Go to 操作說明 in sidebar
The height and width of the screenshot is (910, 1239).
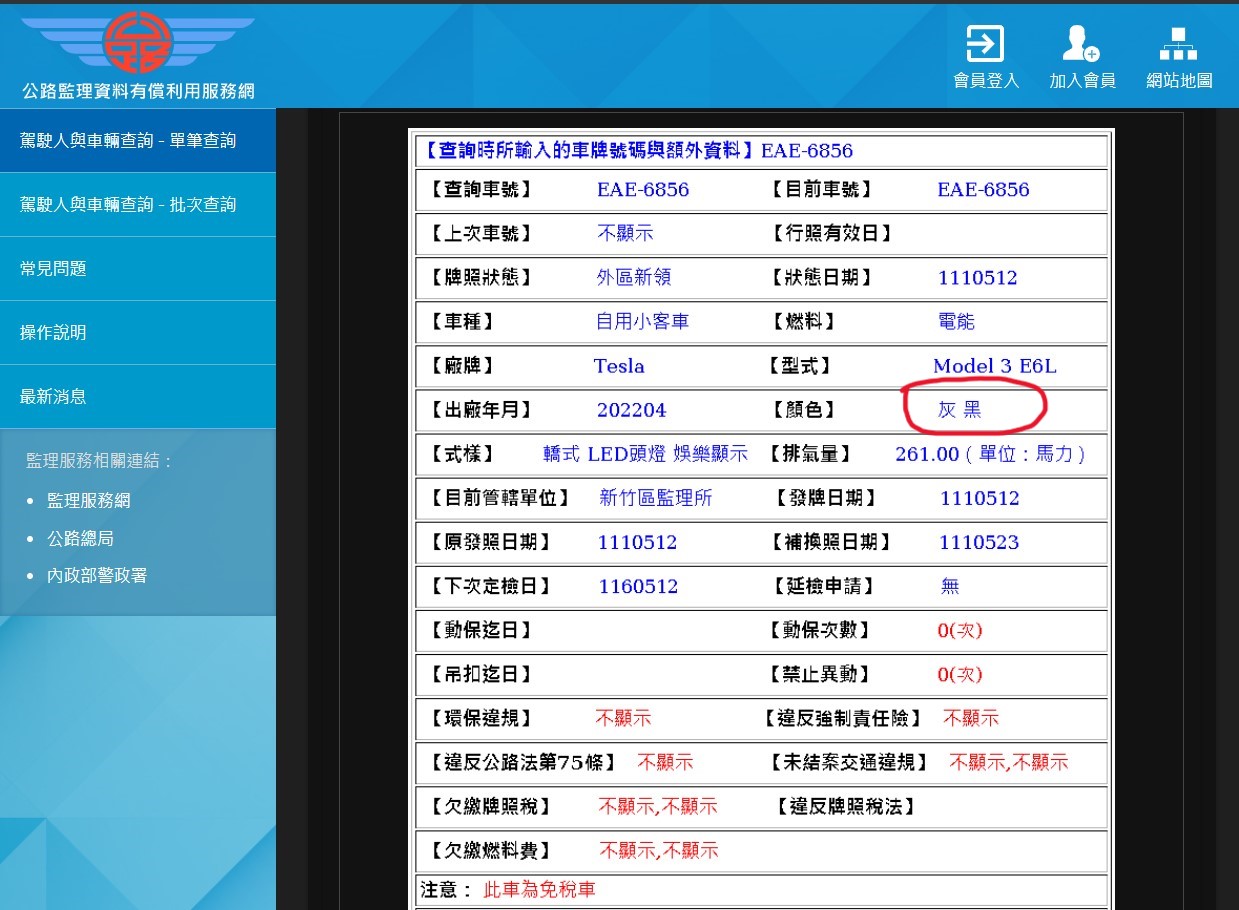pos(54,333)
